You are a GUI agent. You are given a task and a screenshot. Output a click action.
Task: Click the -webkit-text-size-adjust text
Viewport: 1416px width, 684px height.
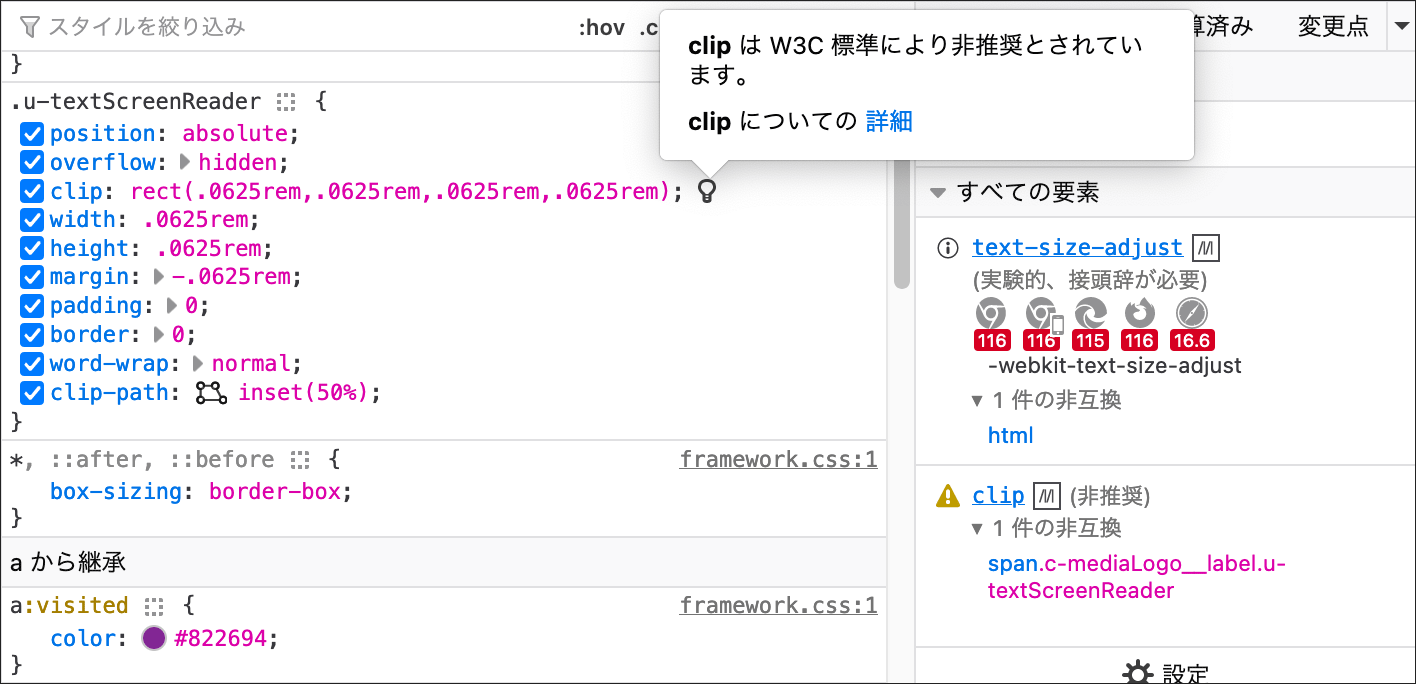click(x=1115, y=366)
